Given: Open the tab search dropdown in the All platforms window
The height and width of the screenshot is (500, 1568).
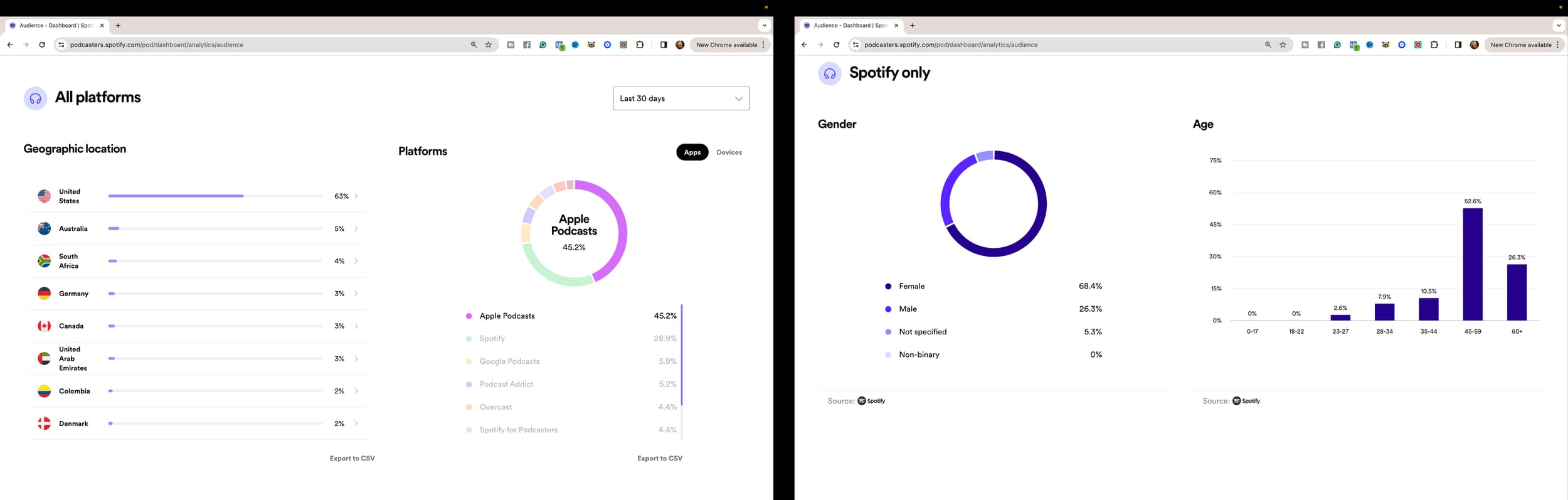Looking at the screenshot, I should pyautogui.click(x=764, y=26).
